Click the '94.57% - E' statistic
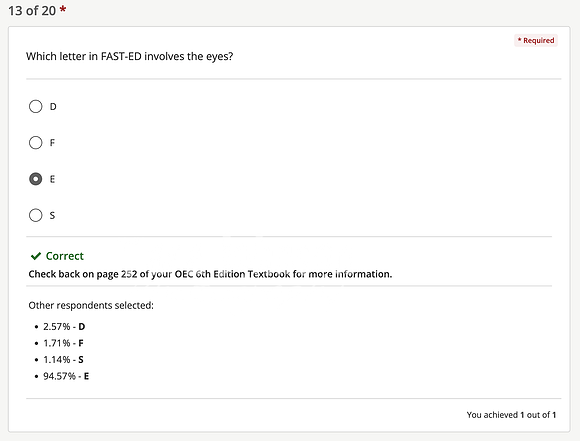The height and width of the screenshot is (441, 580). pos(66,376)
